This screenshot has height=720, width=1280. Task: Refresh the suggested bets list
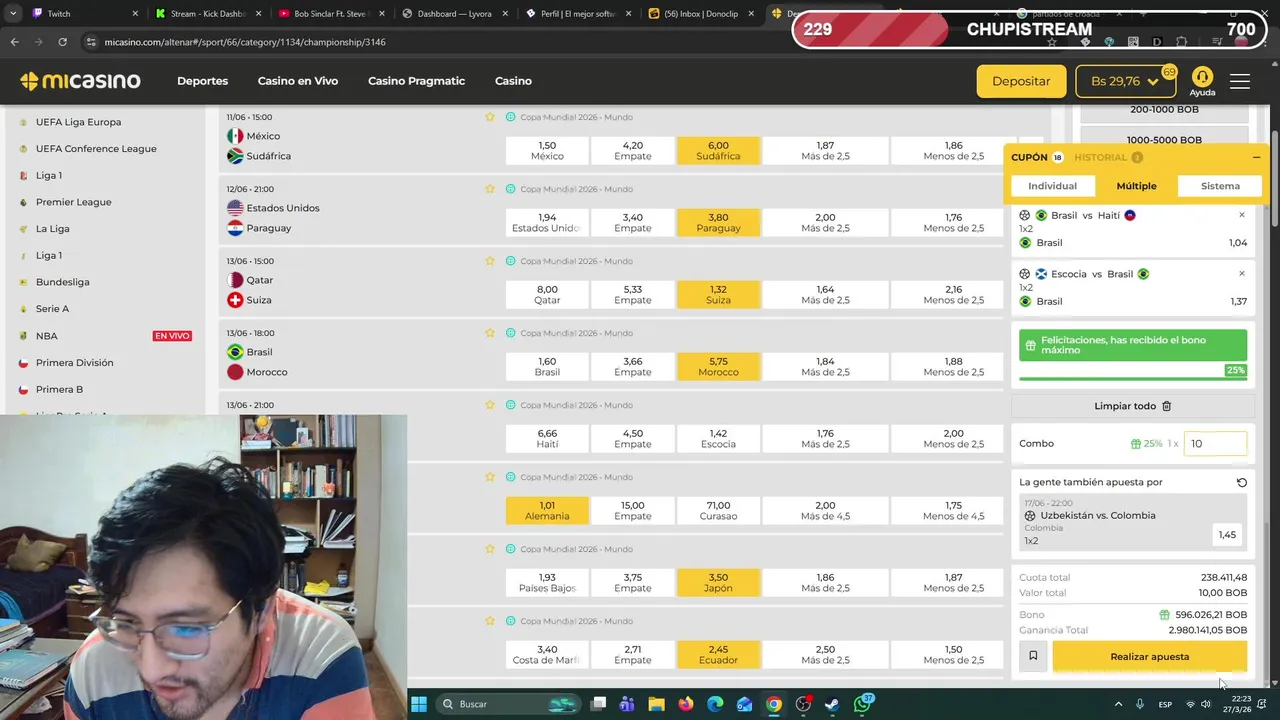click(x=1242, y=482)
